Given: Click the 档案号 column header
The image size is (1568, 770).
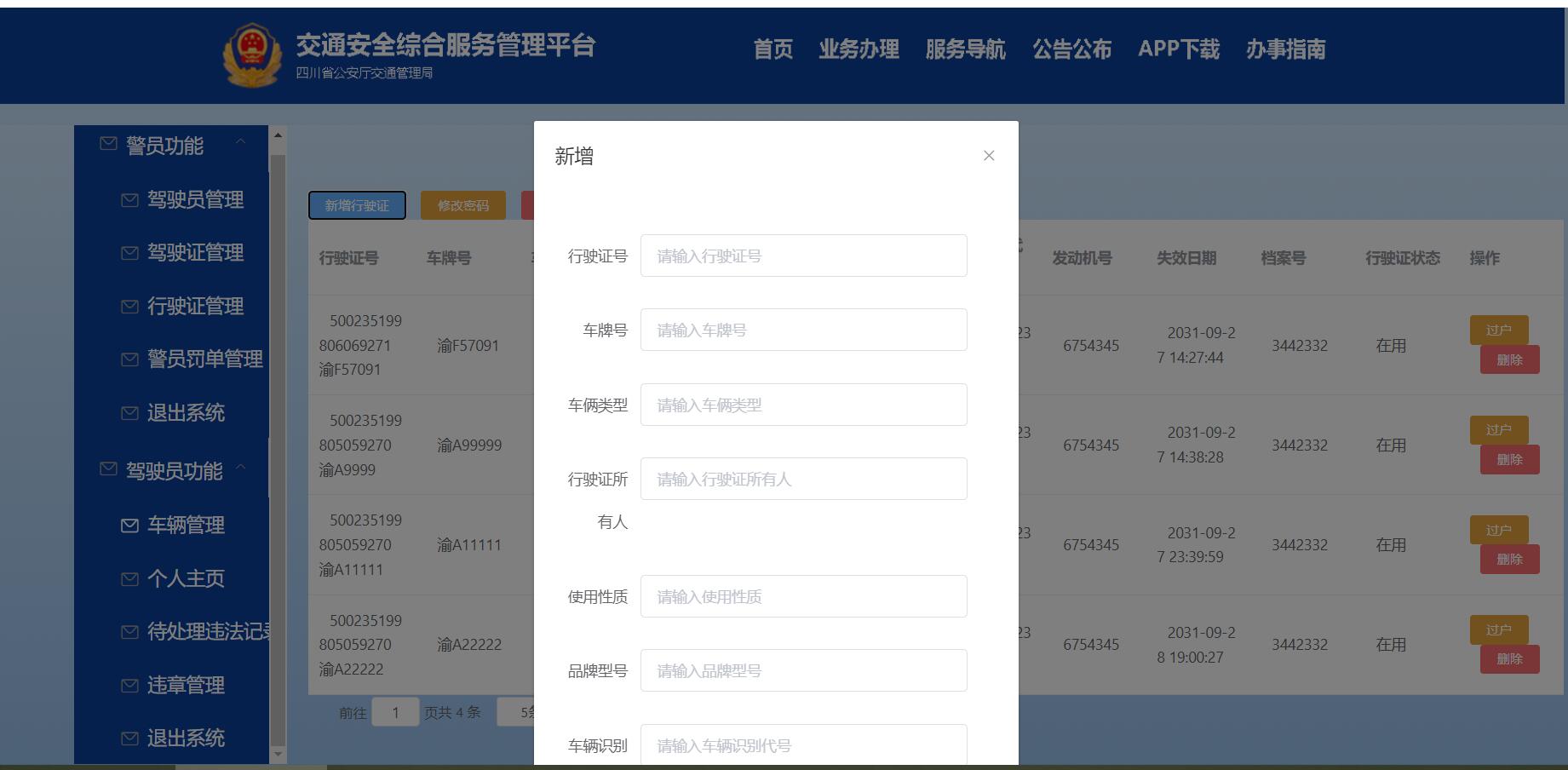Looking at the screenshot, I should pos(1284,258).
